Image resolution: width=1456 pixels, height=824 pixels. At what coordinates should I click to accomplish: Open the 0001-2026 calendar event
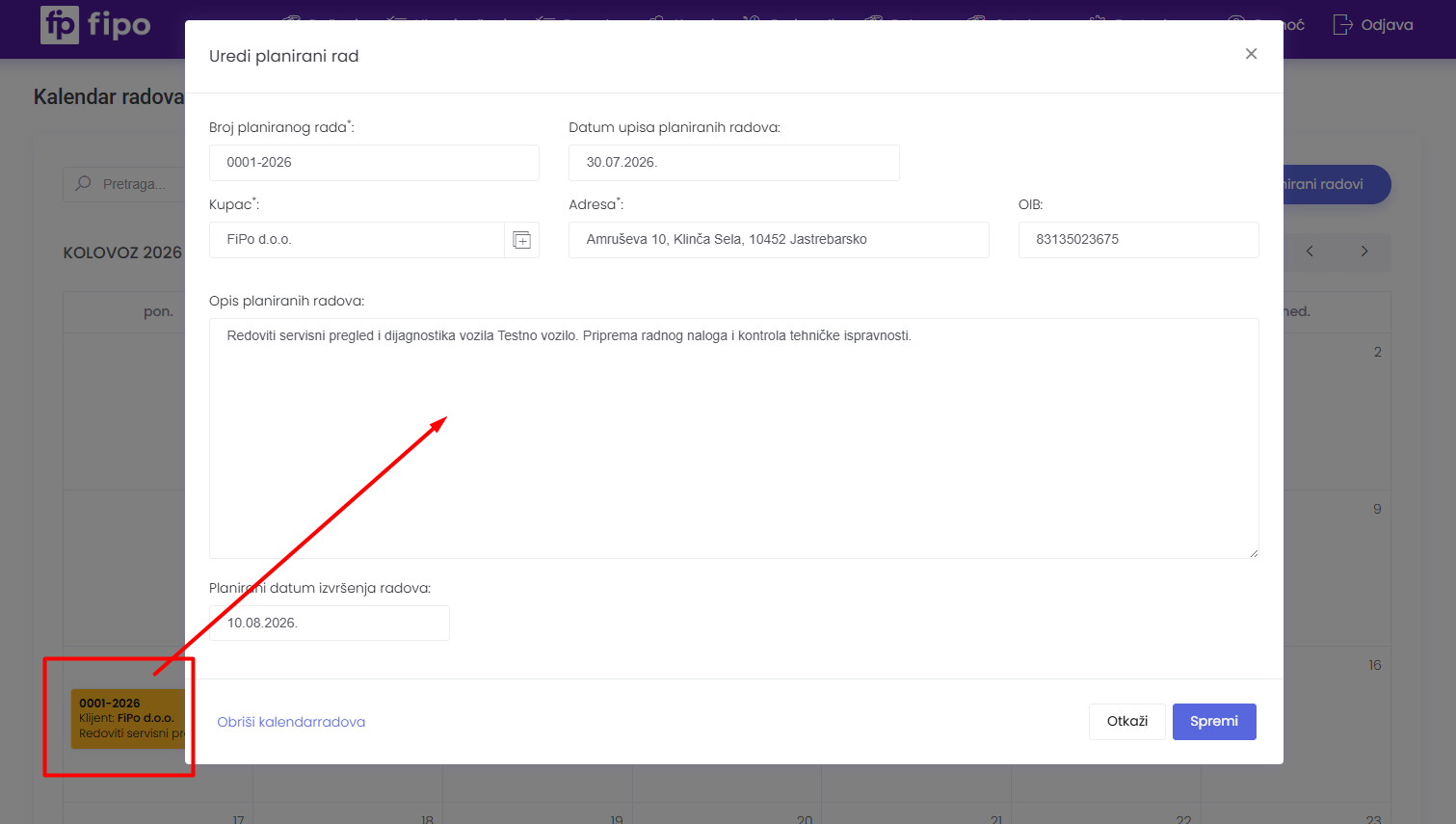coord(128,718)
